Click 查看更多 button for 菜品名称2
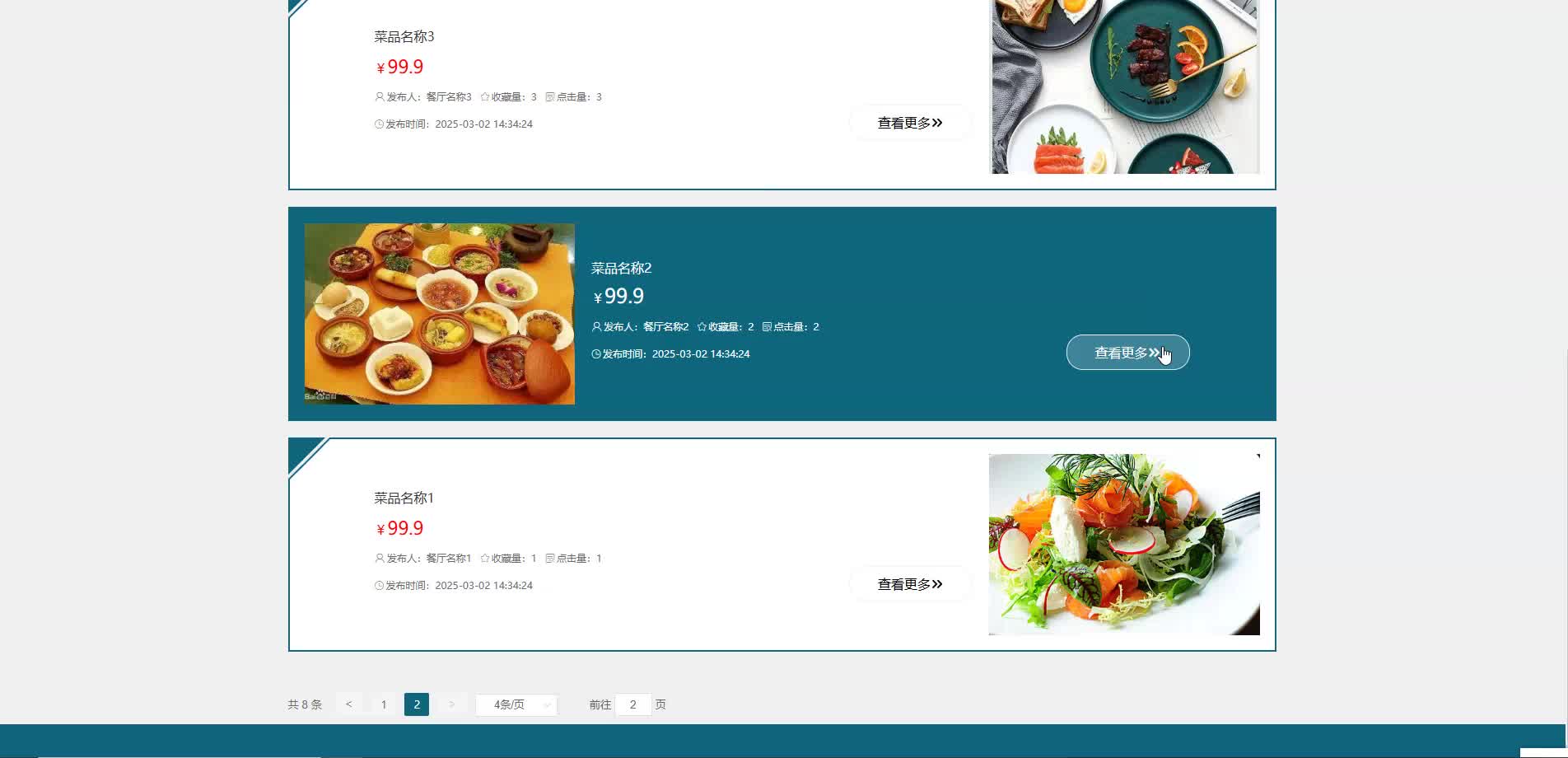The height and width of the screenshot is (758, 1568). [x=1128, y=353]
